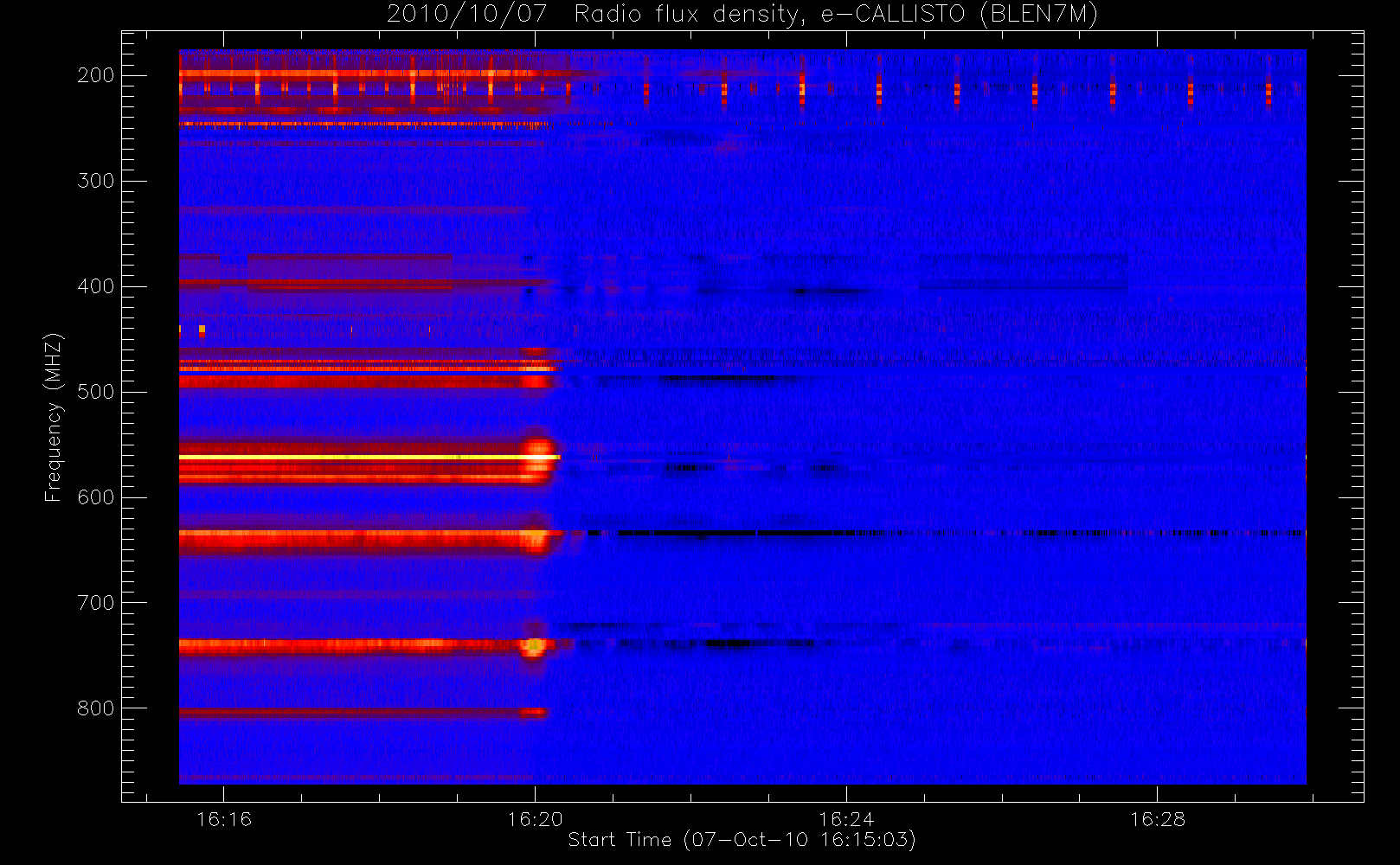This screenshot has height=865, width=1400.
Task: Click the 'Frequency (MHz)' axis label
Action: 54,417
